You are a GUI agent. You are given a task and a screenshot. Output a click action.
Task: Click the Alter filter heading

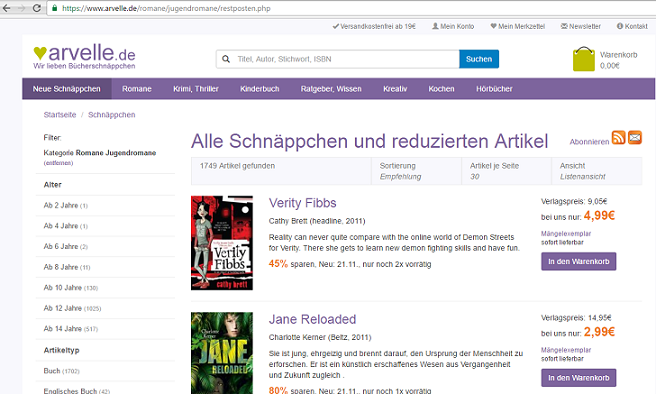click(x=52, y=184)
